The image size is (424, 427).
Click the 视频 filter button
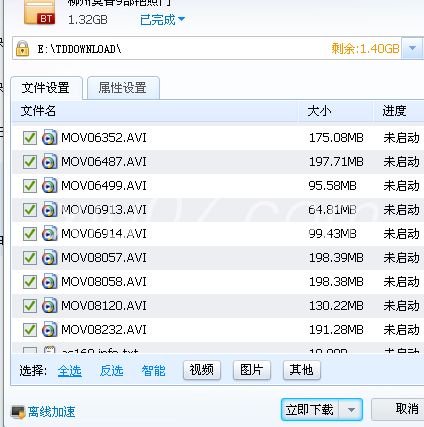click(x=202, y=370)
